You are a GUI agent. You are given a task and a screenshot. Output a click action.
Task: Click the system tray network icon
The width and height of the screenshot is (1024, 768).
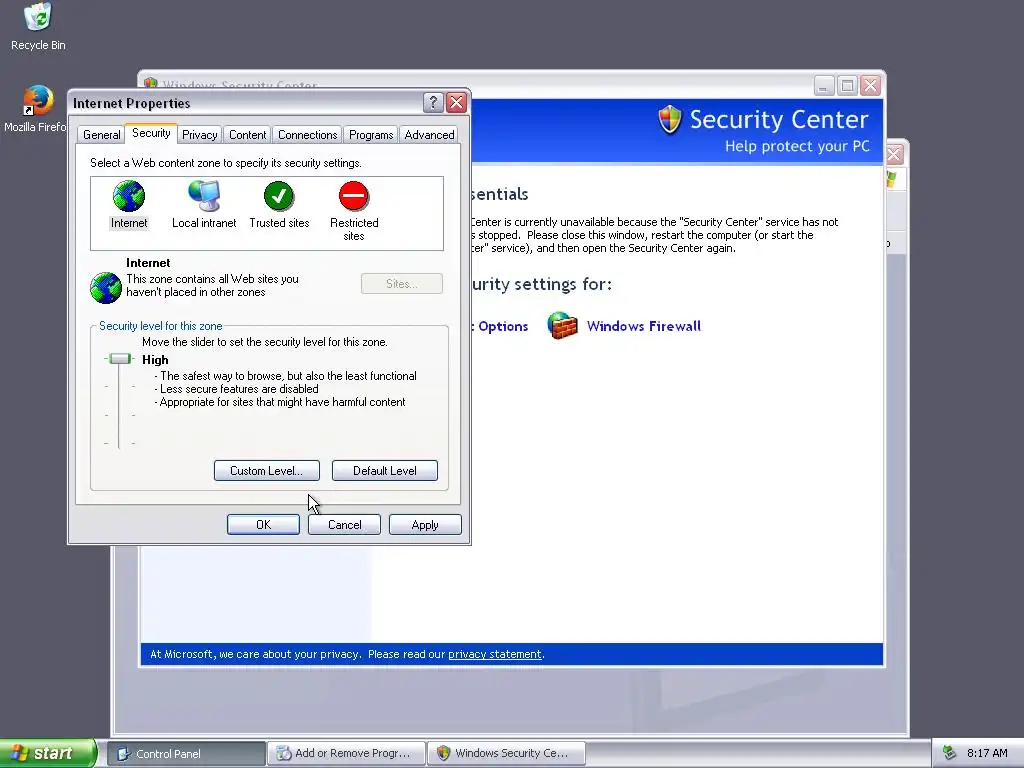click(950, 753)
